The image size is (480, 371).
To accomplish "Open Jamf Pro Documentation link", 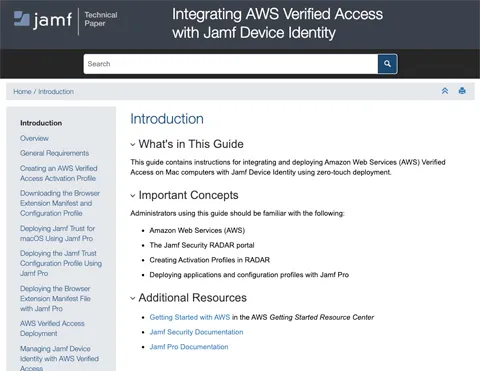I will click(x=189, y=347).
